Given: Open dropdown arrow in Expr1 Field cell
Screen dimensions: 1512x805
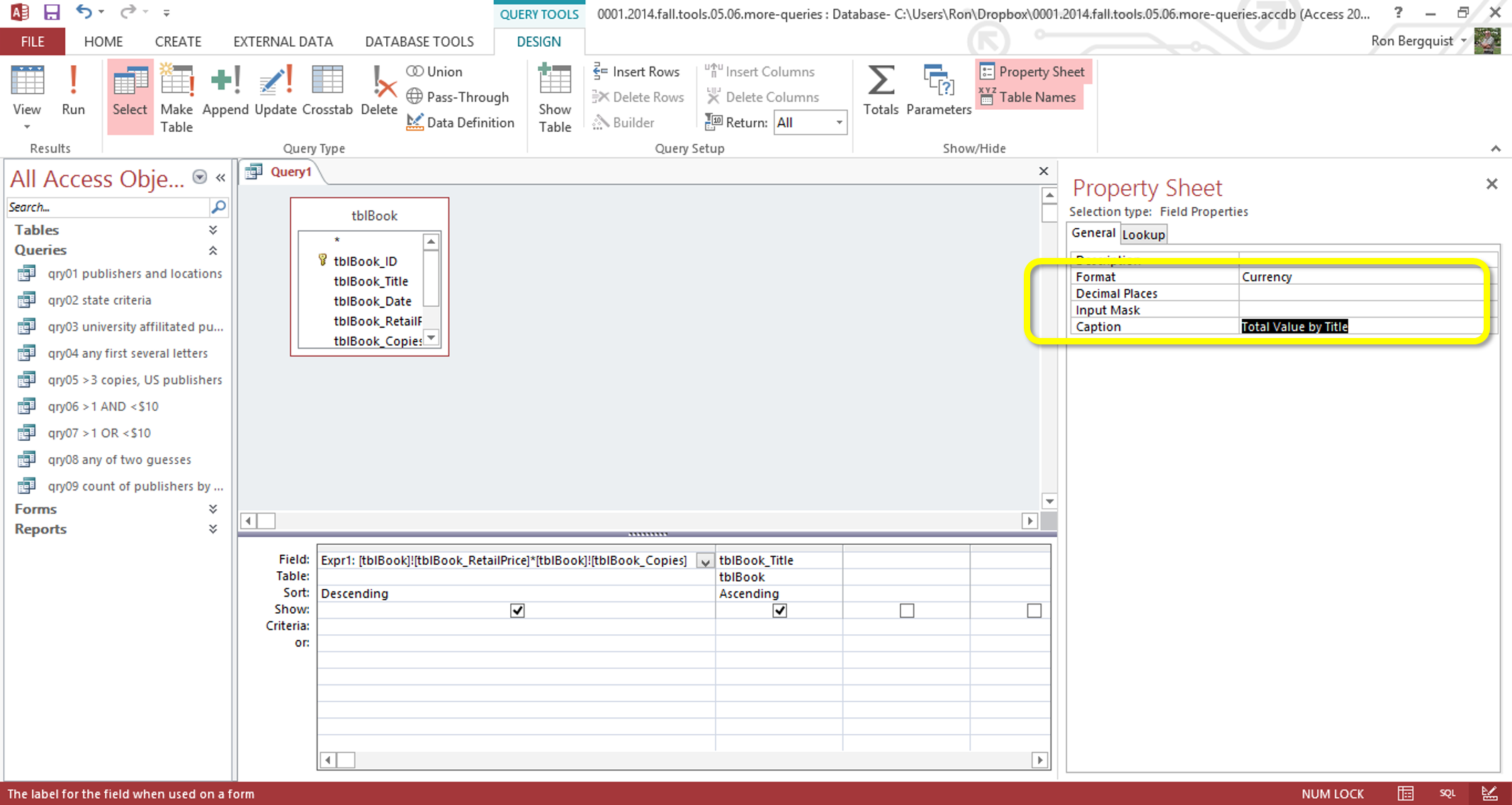Looking at the screenshot, I should tap(705, 561).
